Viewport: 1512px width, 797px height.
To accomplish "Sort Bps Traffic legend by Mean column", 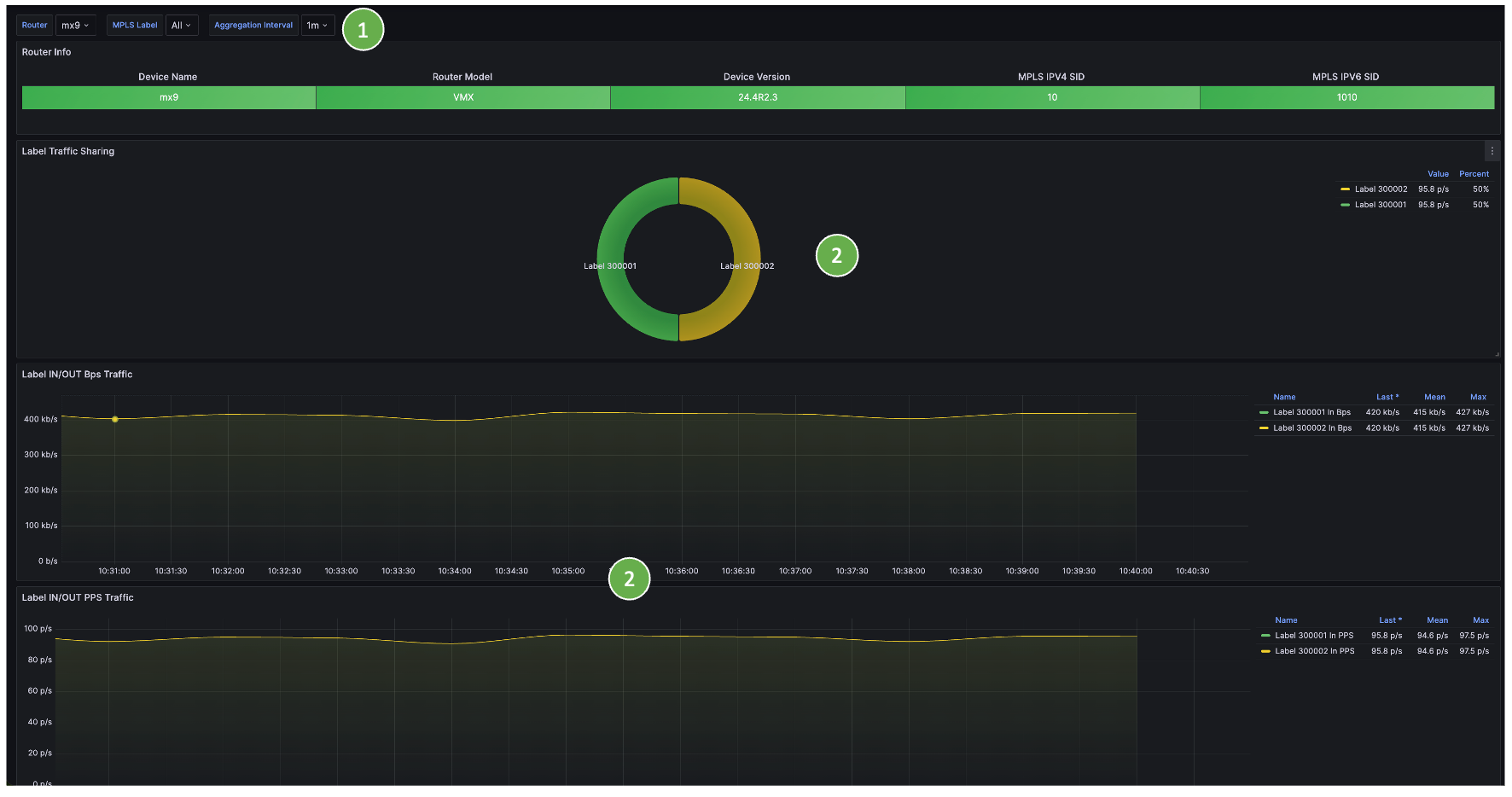I will tap(1434, 397).
